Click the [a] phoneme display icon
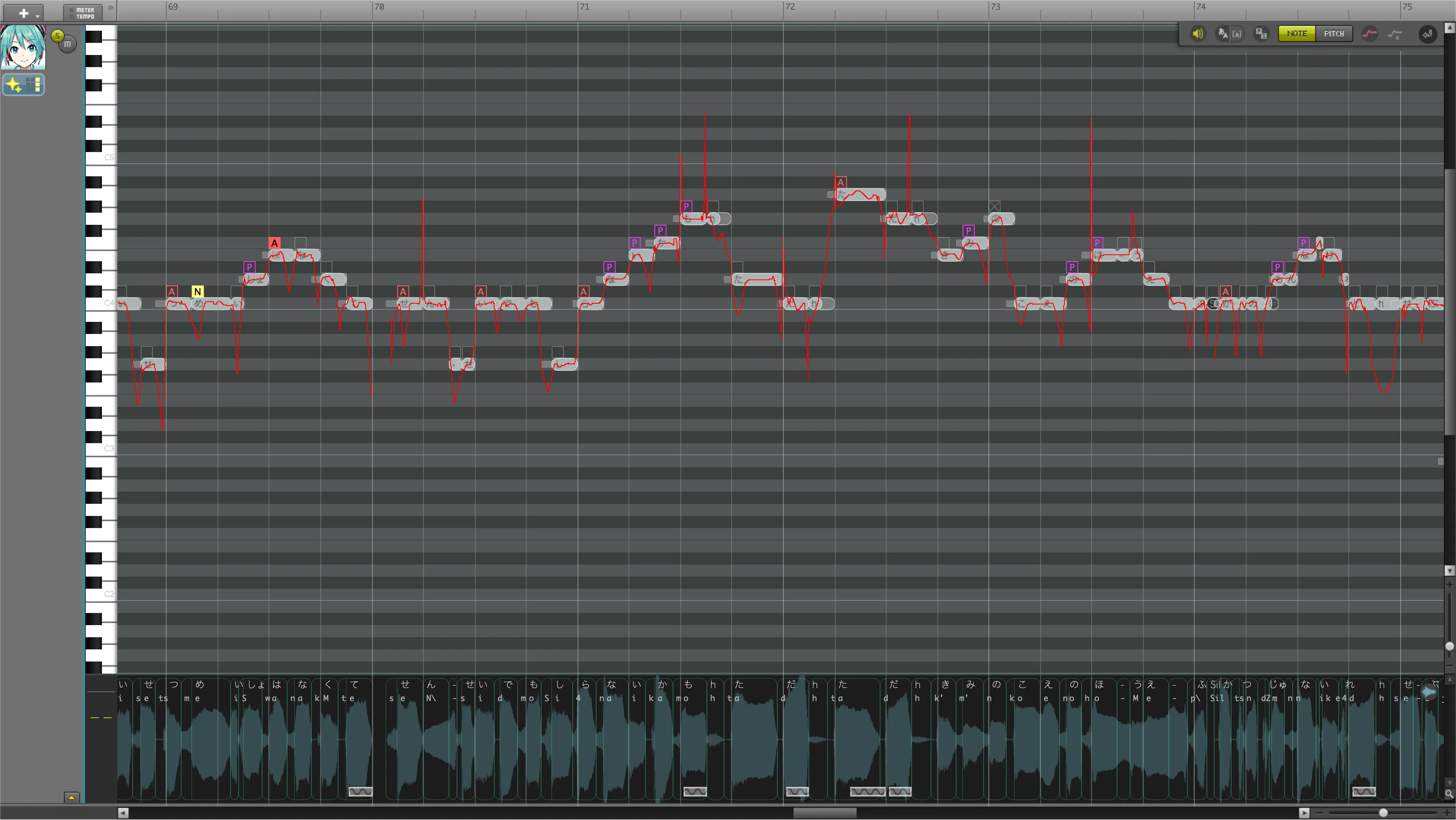Screen dimensions: 1456x820 coord(1237,34)
